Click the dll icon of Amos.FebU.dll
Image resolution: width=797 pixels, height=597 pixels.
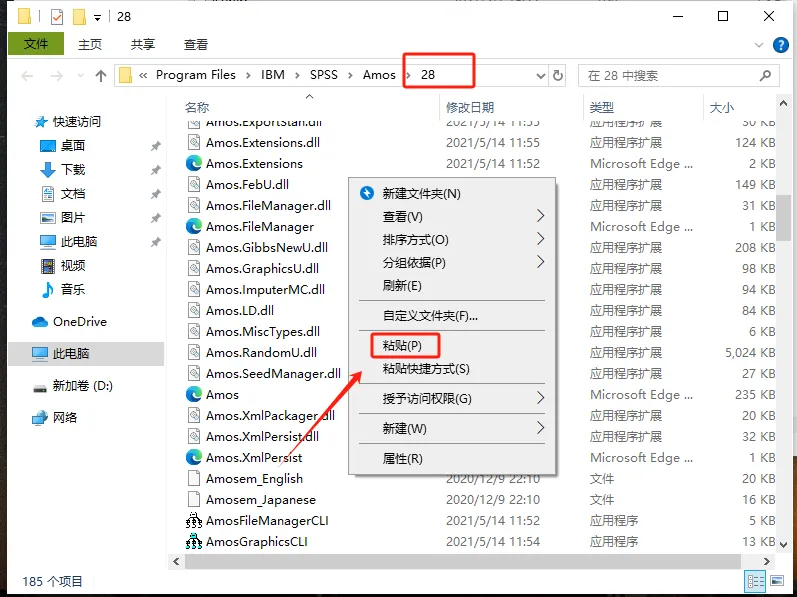coord(194,184)
